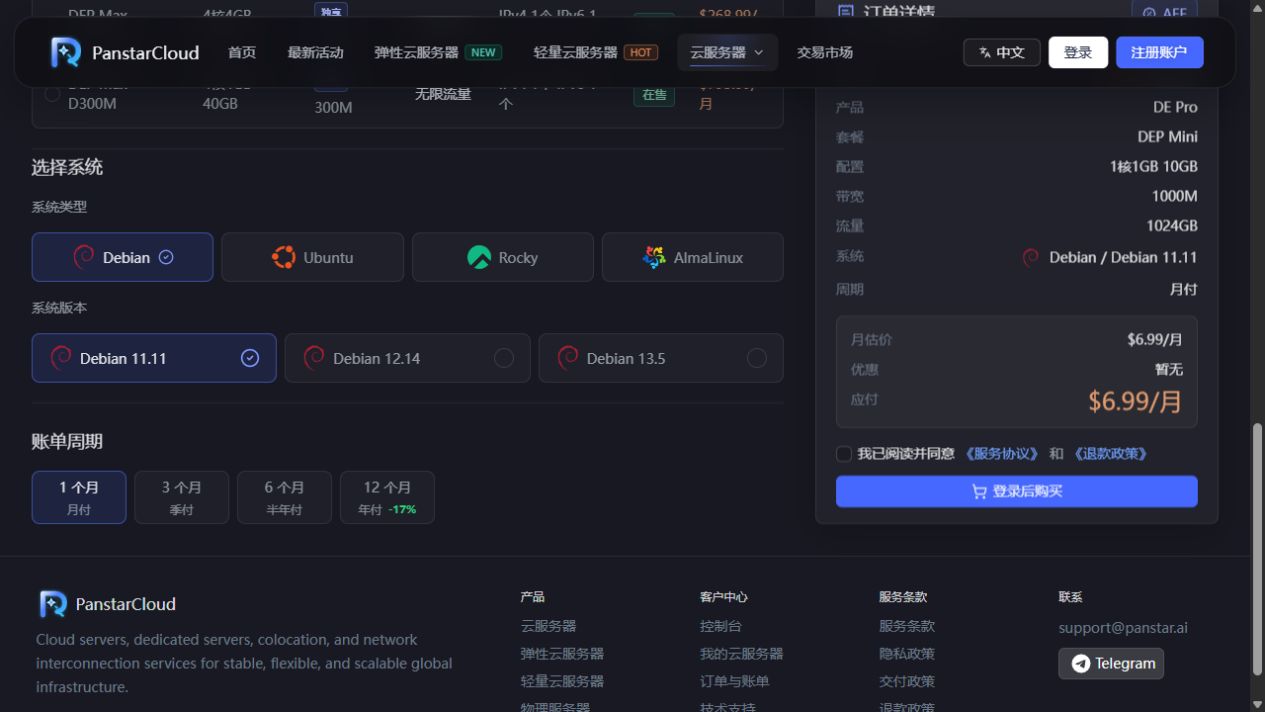Click the shopping cart icon on purchase button
The height and width of the screenshot is (712, 1265).
tap(979, 491)
